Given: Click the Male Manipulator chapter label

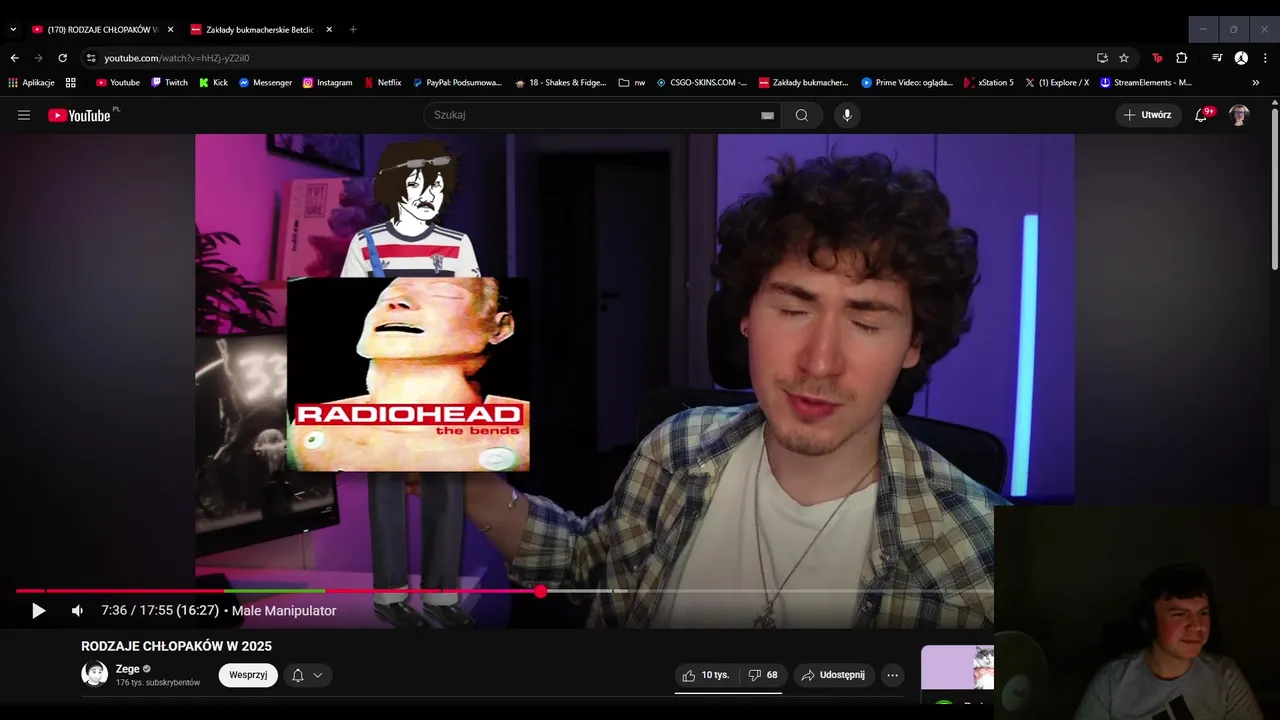Looking at the screenshot, I should point(284,611).
